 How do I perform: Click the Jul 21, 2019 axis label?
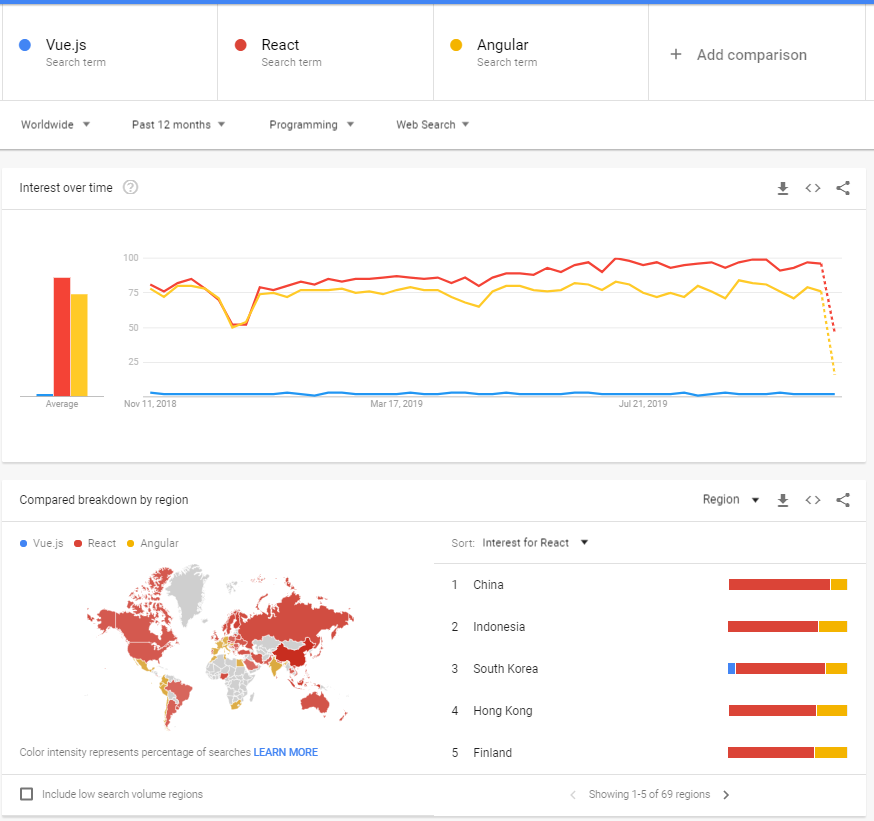pos(643,404)
